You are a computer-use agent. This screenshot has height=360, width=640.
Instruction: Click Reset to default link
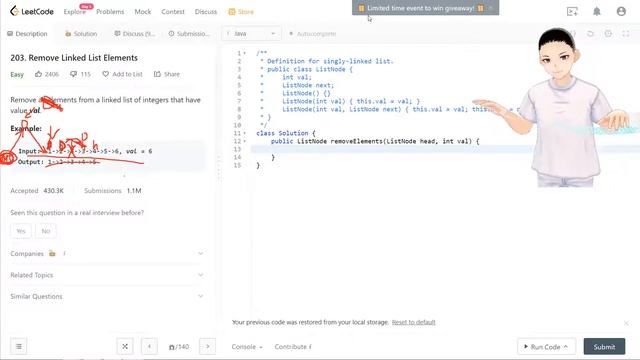[x=413, y=322]
